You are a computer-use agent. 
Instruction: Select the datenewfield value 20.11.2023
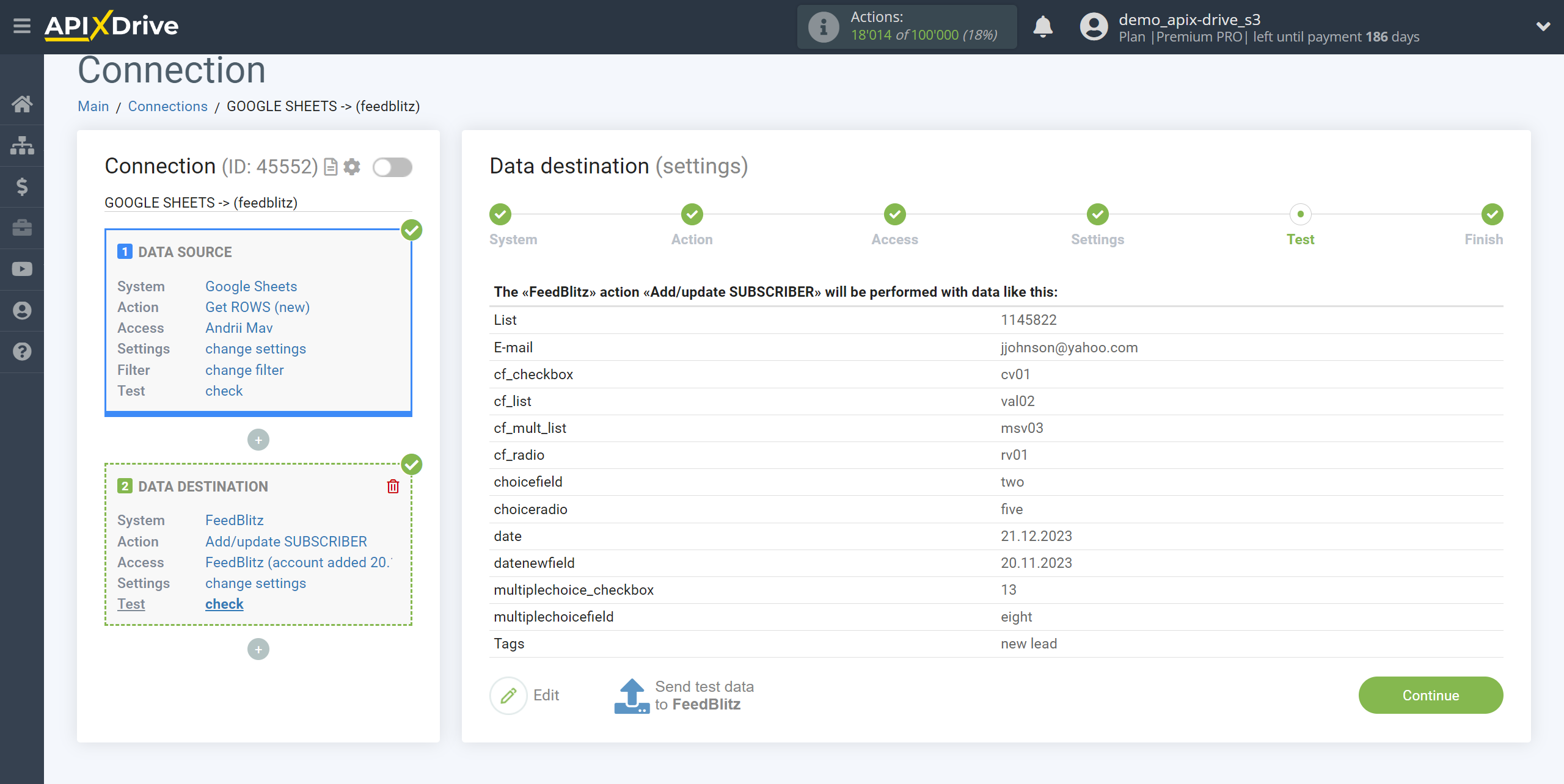point(1036,563)
